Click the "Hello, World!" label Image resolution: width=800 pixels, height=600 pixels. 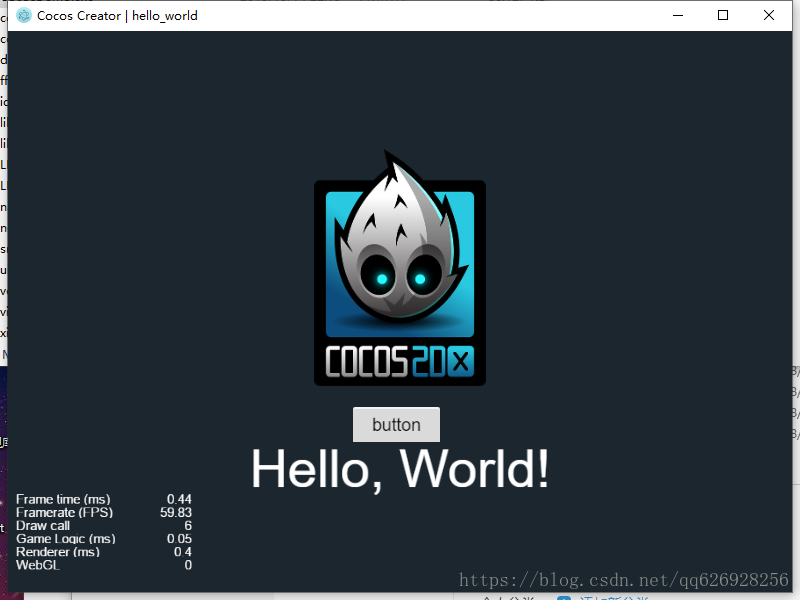pyautogui.click(x=399, y=469)
